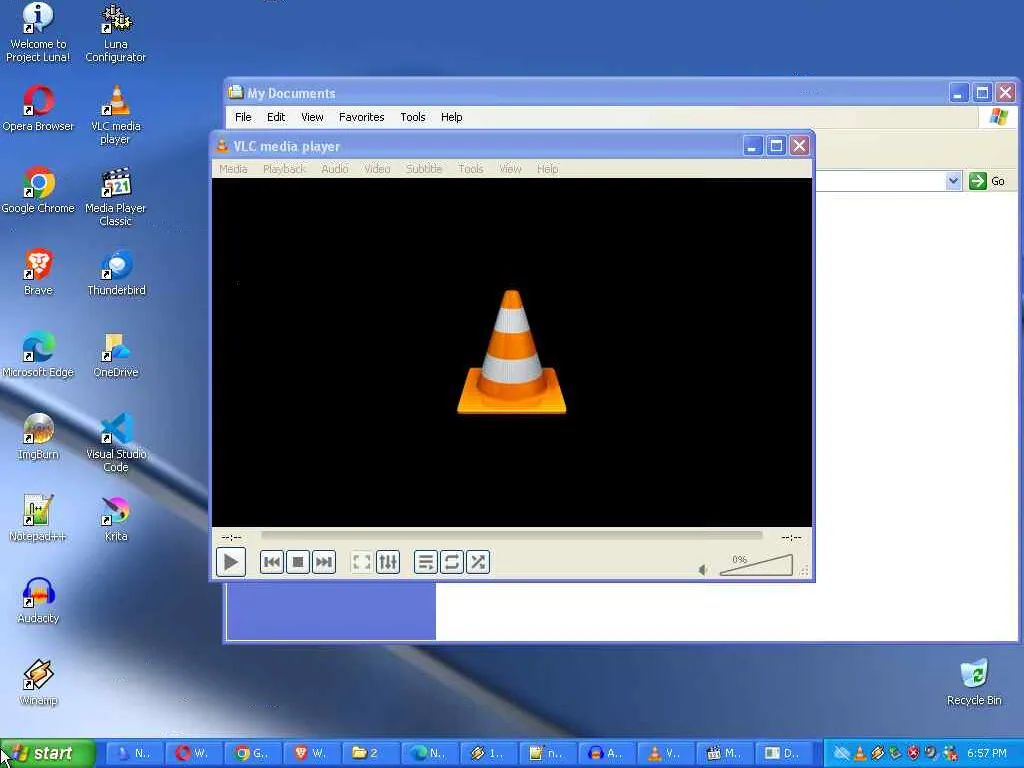Open the VLC Subtitle menu
The width and height of the screenshot is (1024, 768).
click(x=424, y=168)
